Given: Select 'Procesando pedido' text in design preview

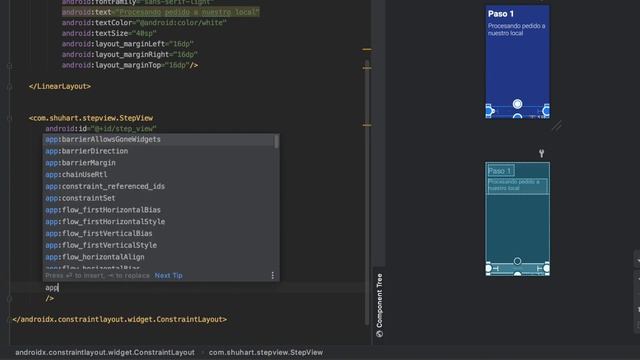Looking at the screenshot, I should 516,29.
